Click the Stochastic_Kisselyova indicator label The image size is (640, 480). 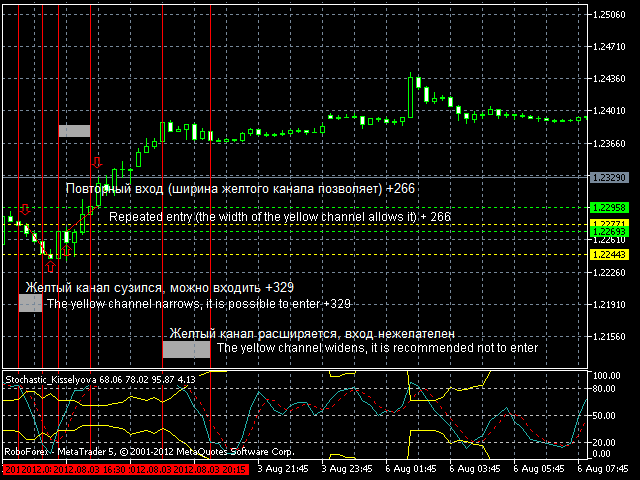[x=100, y=380]
